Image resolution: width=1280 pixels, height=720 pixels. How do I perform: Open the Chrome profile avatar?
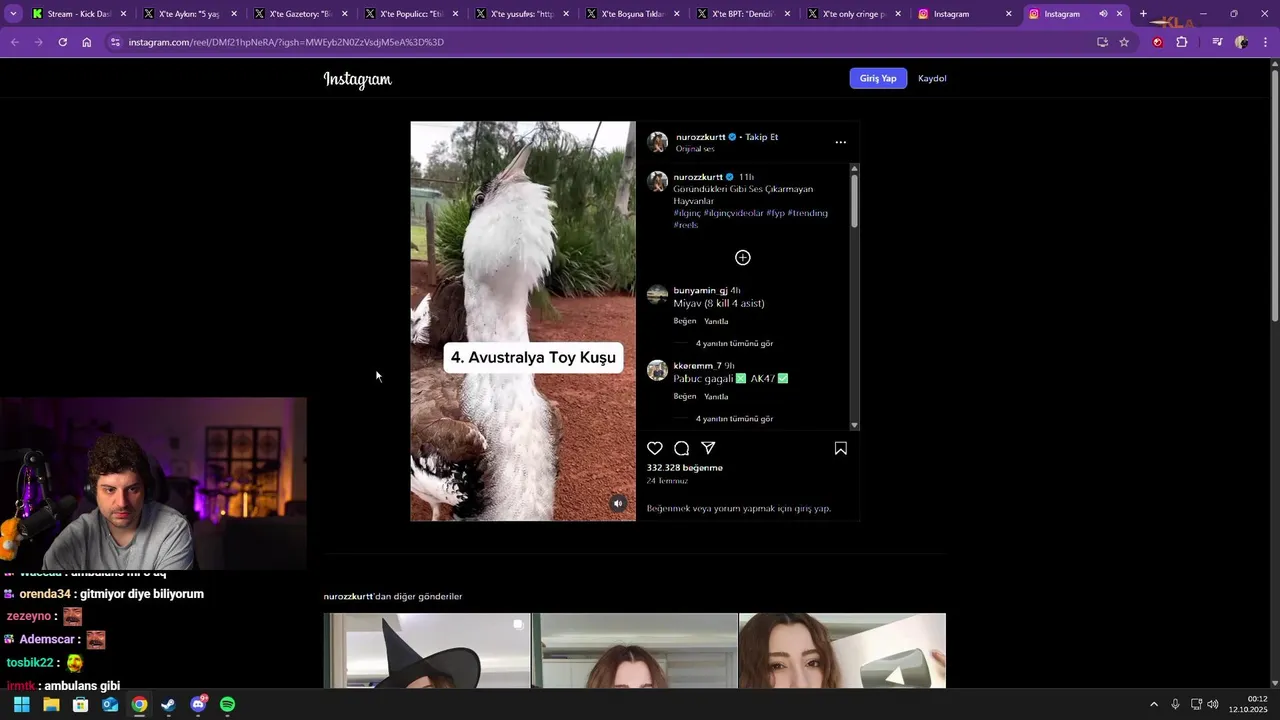(x=1241, y=42)
